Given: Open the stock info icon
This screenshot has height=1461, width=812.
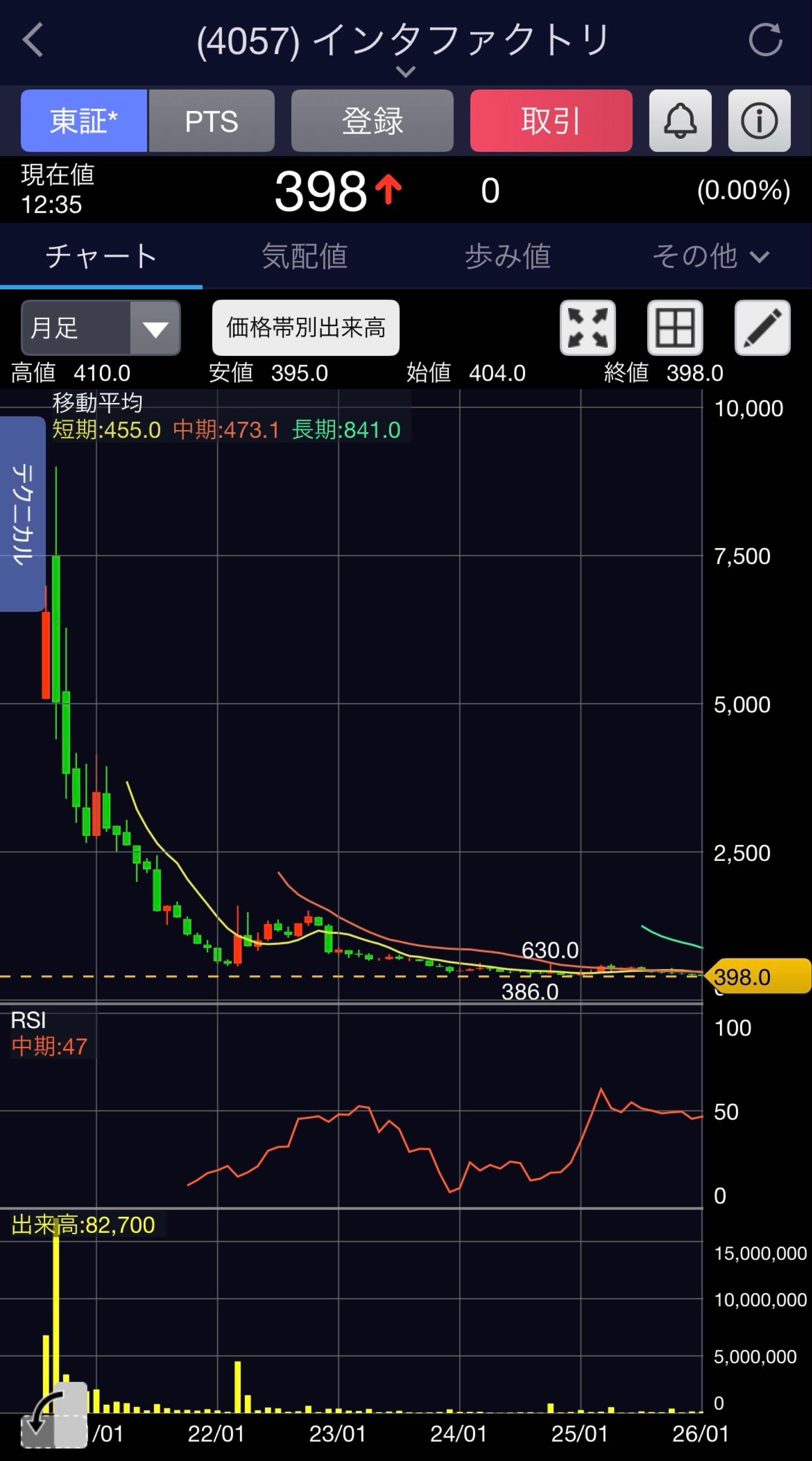Looking at the screenshot, I should coord(759,120).
